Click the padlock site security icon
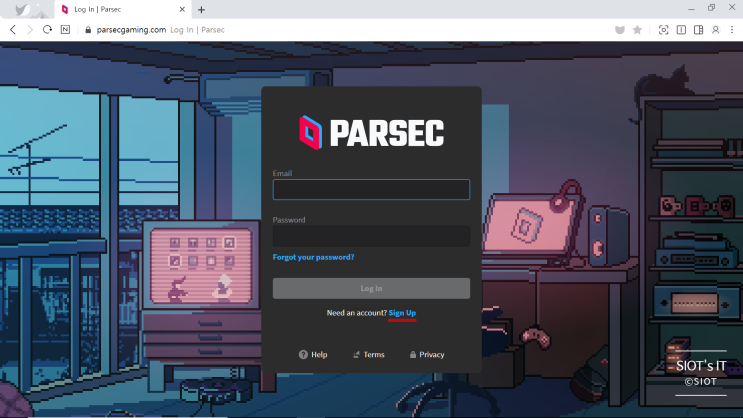Viewport: 743px width, 418px height. click(x=88, y=30)
